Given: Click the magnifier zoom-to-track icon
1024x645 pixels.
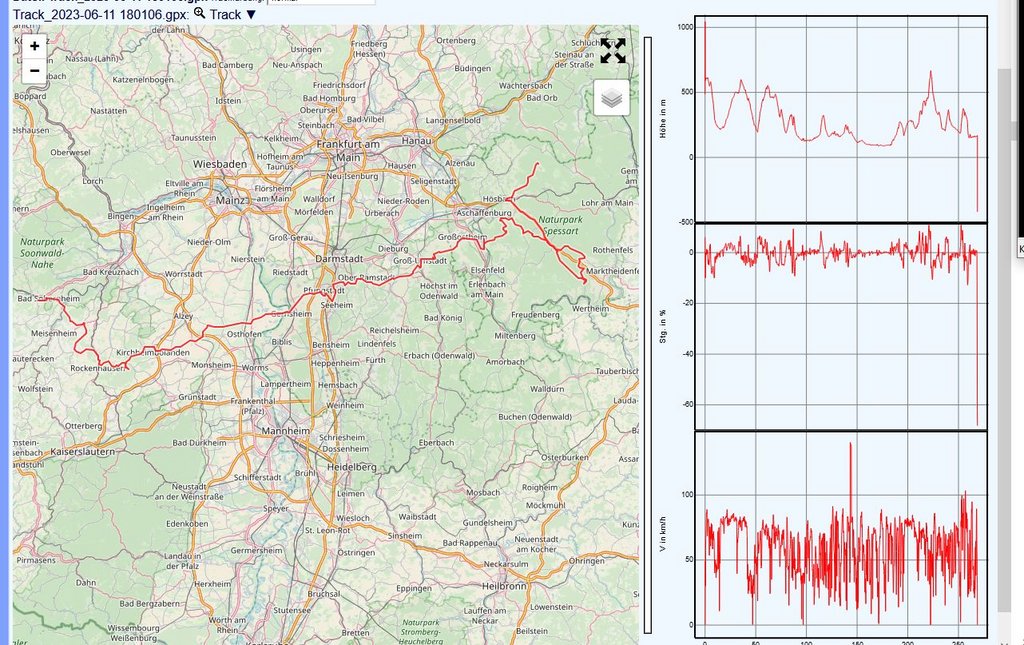Looking at the screenshot, I should [x=199, y=13].
